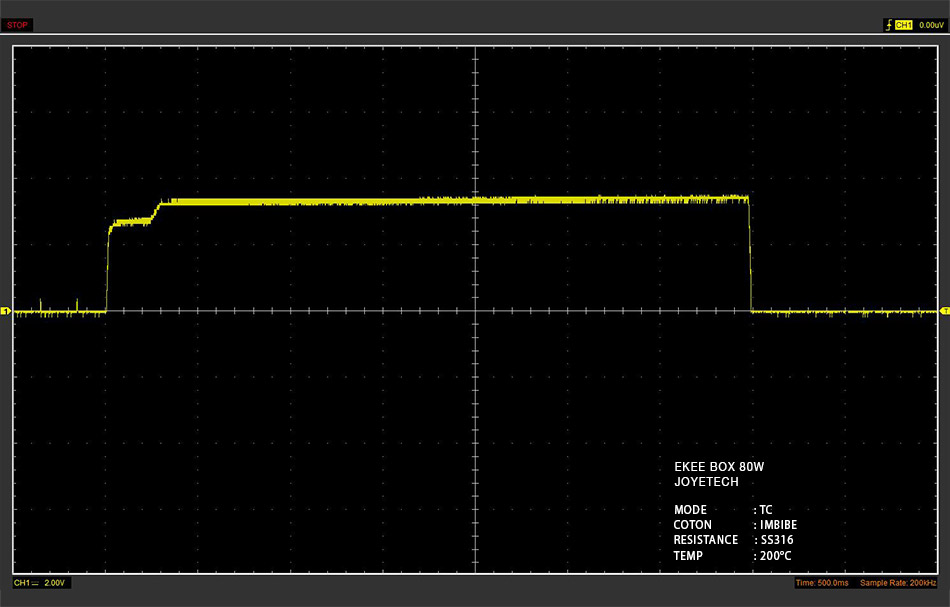Click the rising-edge trigger slope icon
Viewport: 950px width, 607px height.
pos(888,25)
